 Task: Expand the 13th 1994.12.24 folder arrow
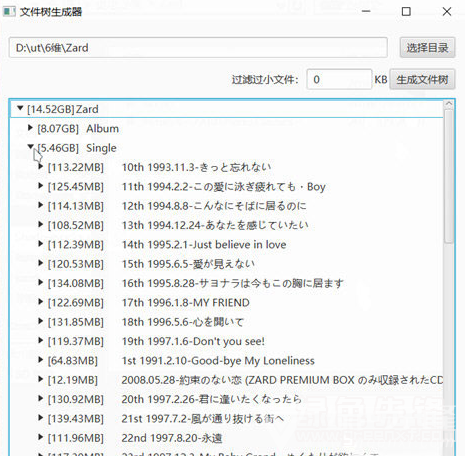click(40, 224)
